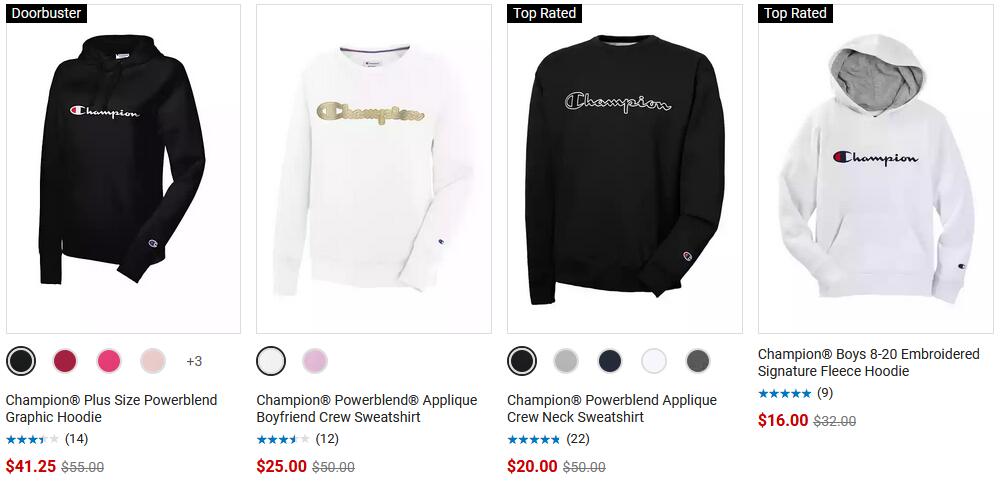
Task: Choose the lavender Boyfriend Crew color
Action: tap(315, 361)
